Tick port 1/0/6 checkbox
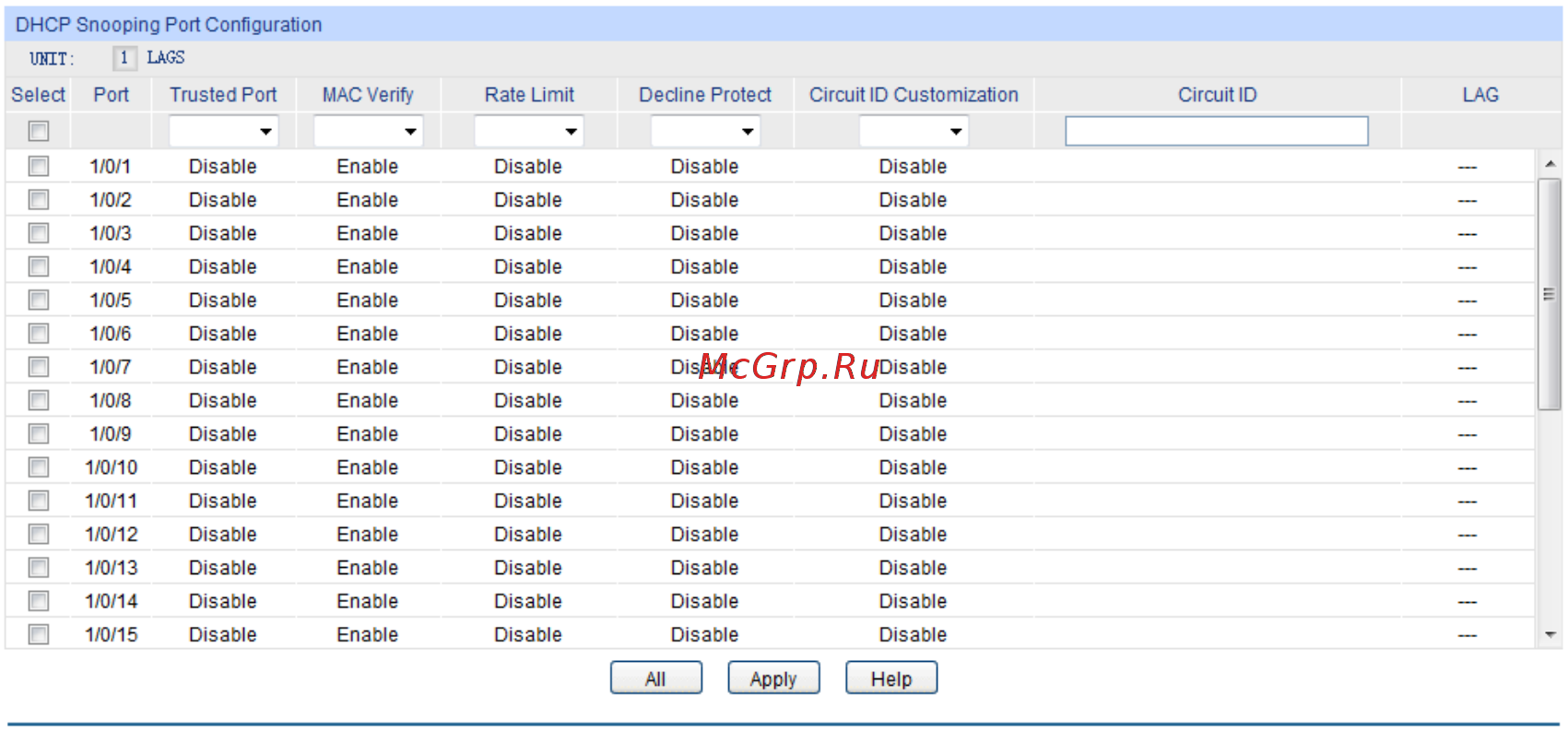 point(39,333)
